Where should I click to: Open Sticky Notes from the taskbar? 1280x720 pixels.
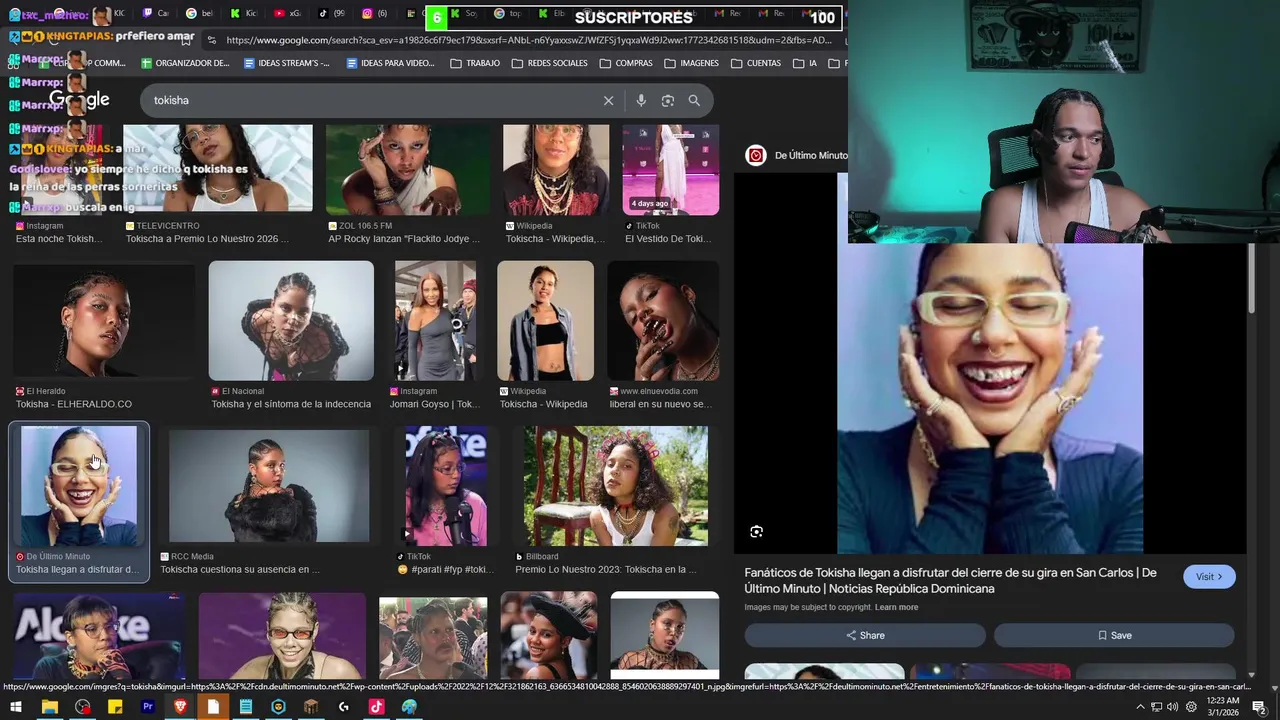point(115,707)
